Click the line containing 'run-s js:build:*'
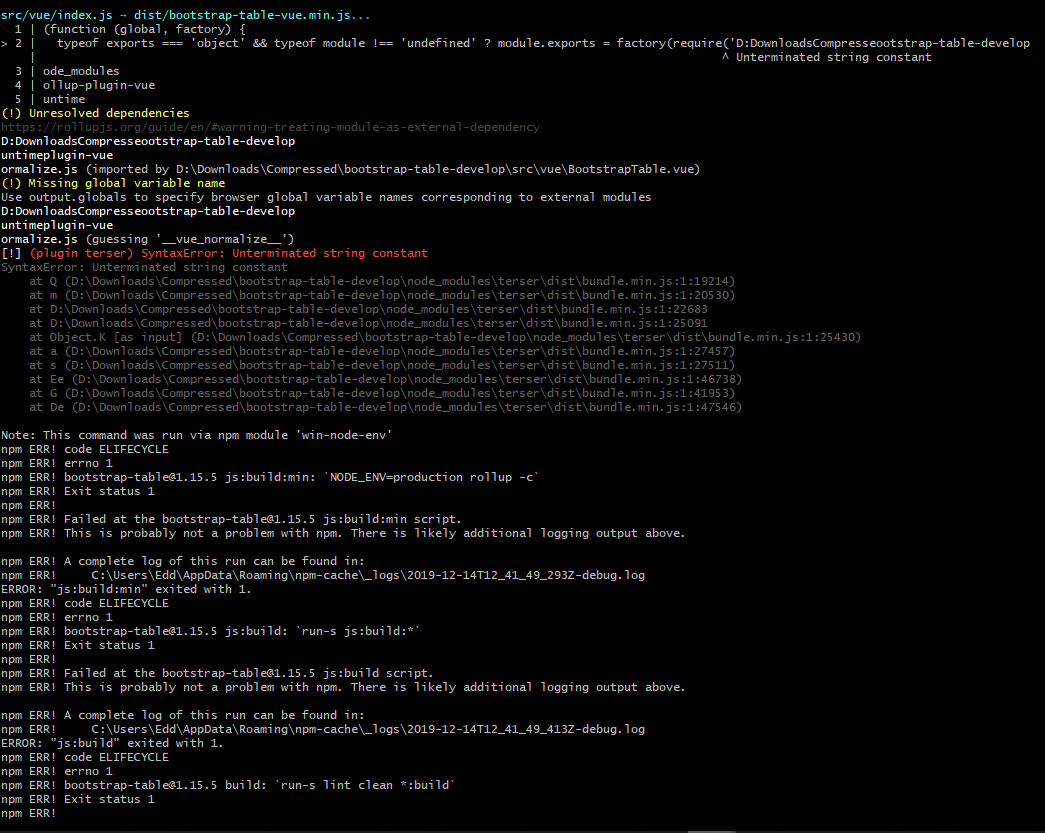Screen dimensions: 1045x833 coord(211,631)
